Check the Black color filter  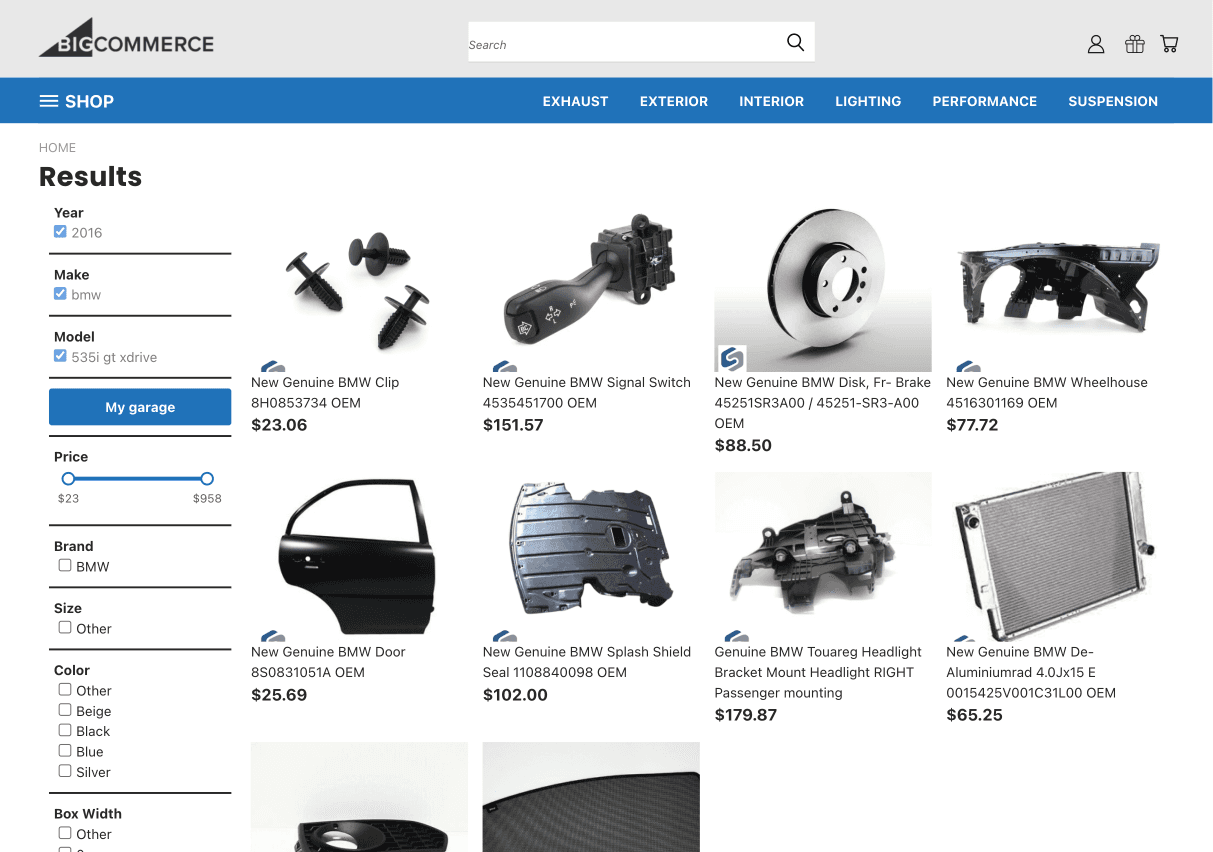click(x=64, y=730)
